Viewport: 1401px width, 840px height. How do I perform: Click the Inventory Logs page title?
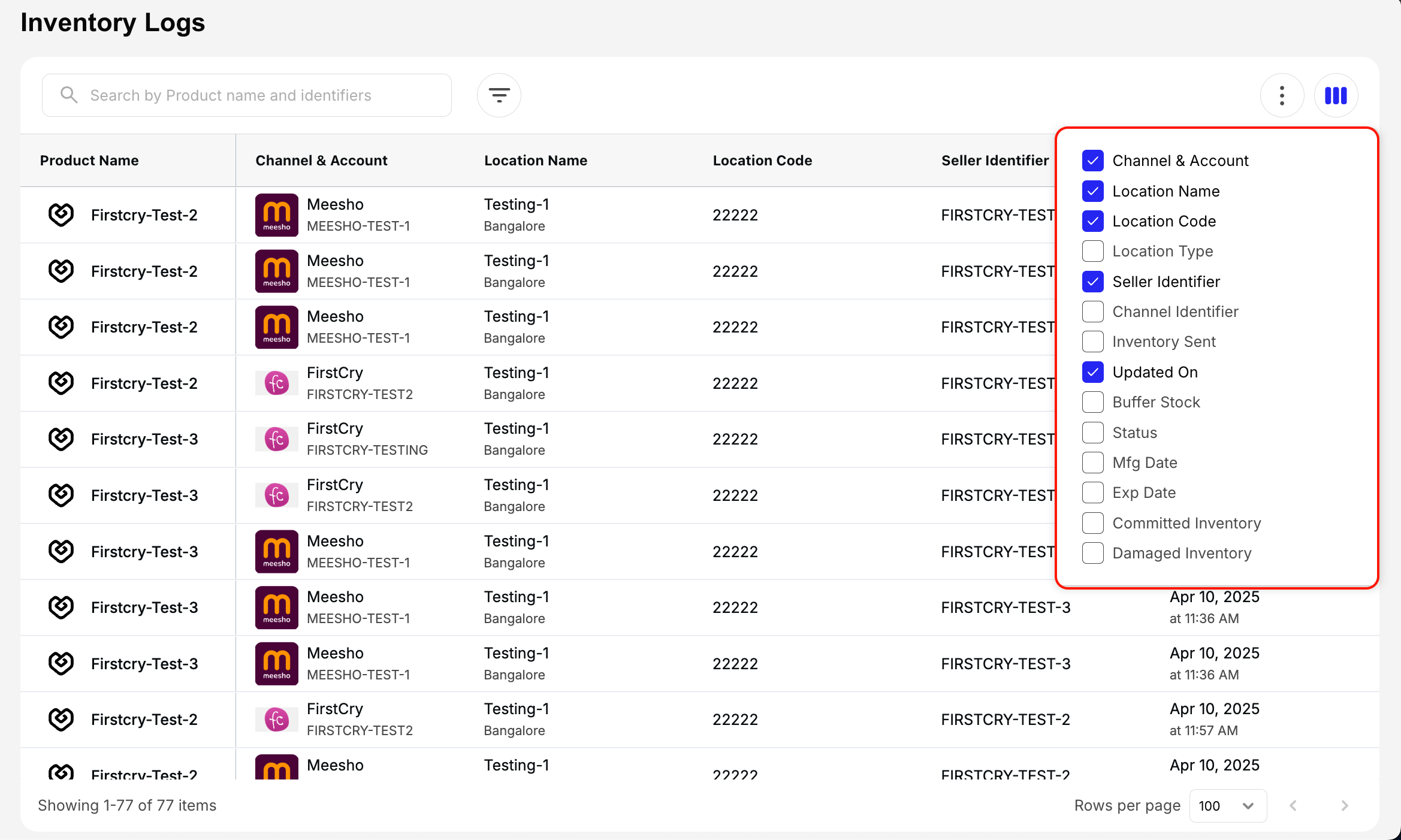click(x=113, y=23)
